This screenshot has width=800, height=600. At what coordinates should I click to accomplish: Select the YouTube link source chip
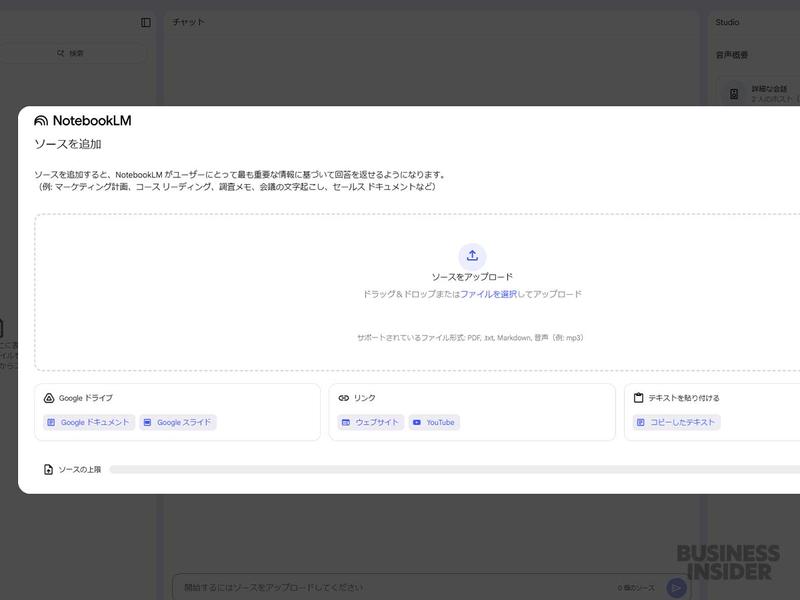(434, 422)
